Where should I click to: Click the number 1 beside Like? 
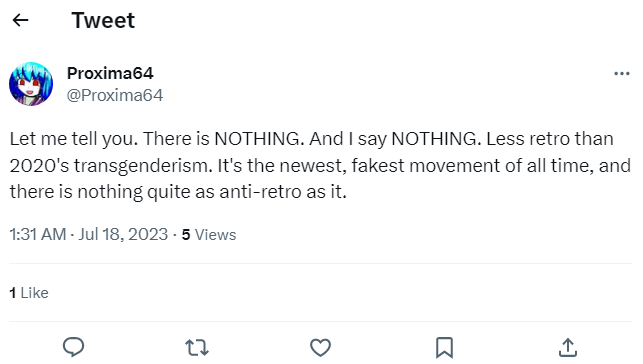pyautogui.click(x=13, y=293)
